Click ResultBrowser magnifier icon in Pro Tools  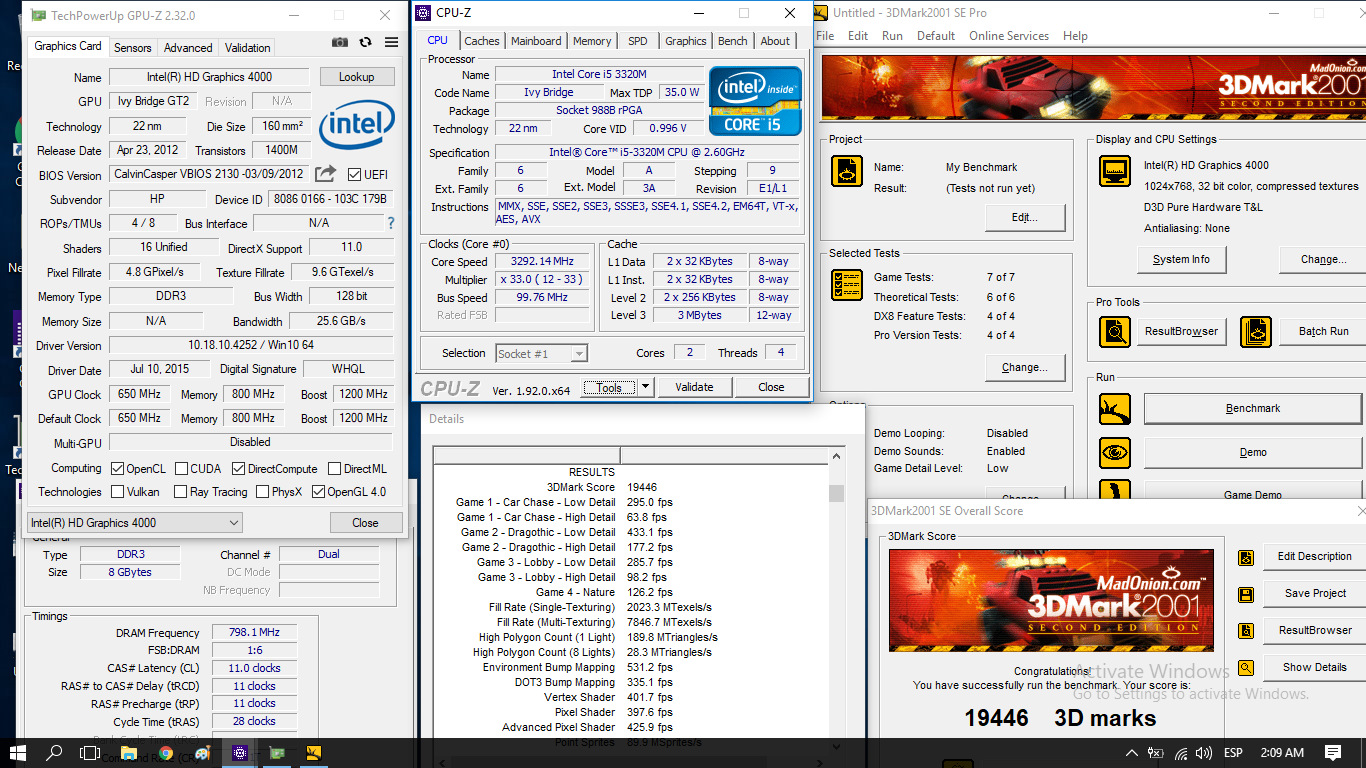[x=1114, y=331]
